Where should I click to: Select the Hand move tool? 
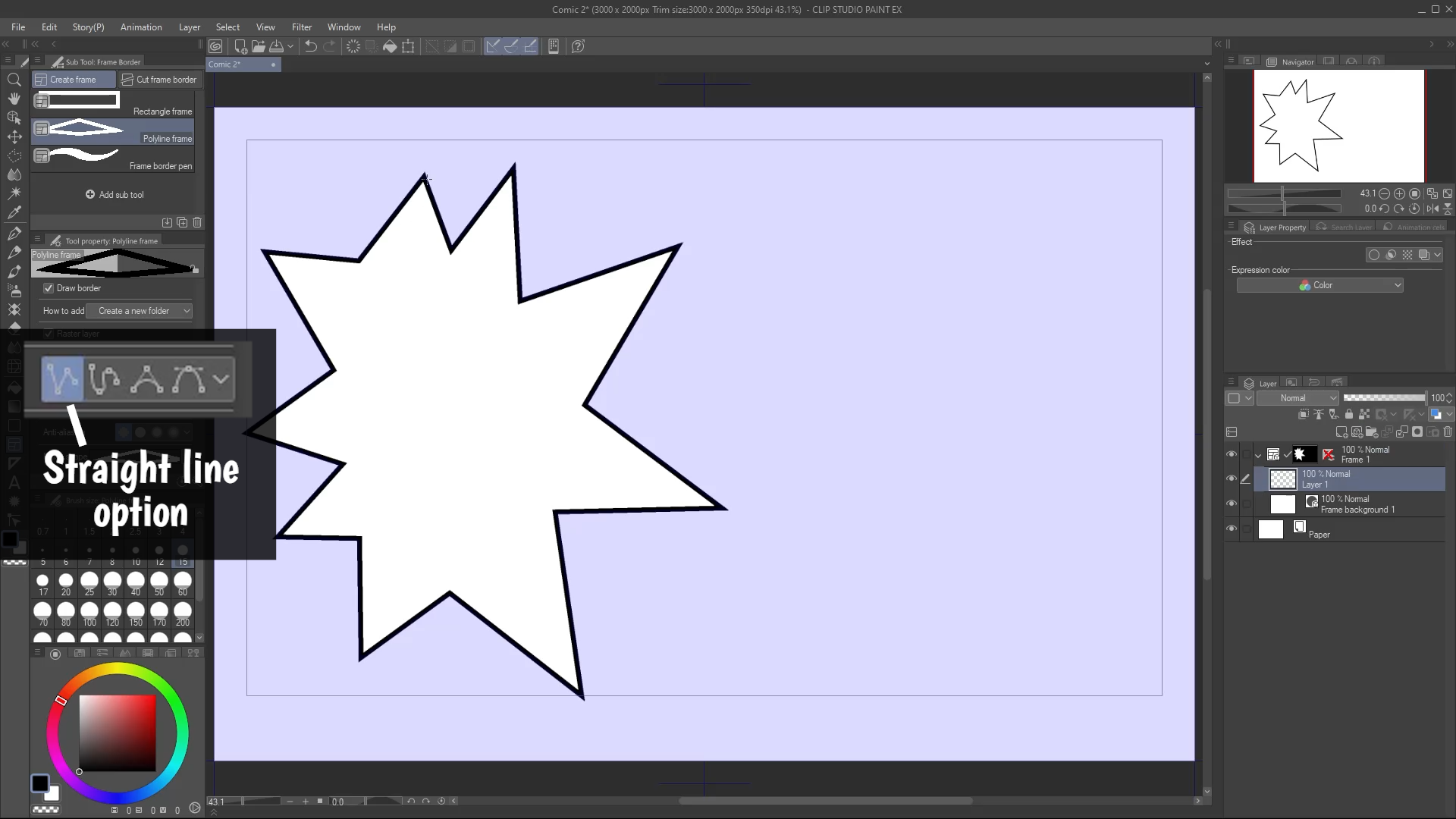14,99
